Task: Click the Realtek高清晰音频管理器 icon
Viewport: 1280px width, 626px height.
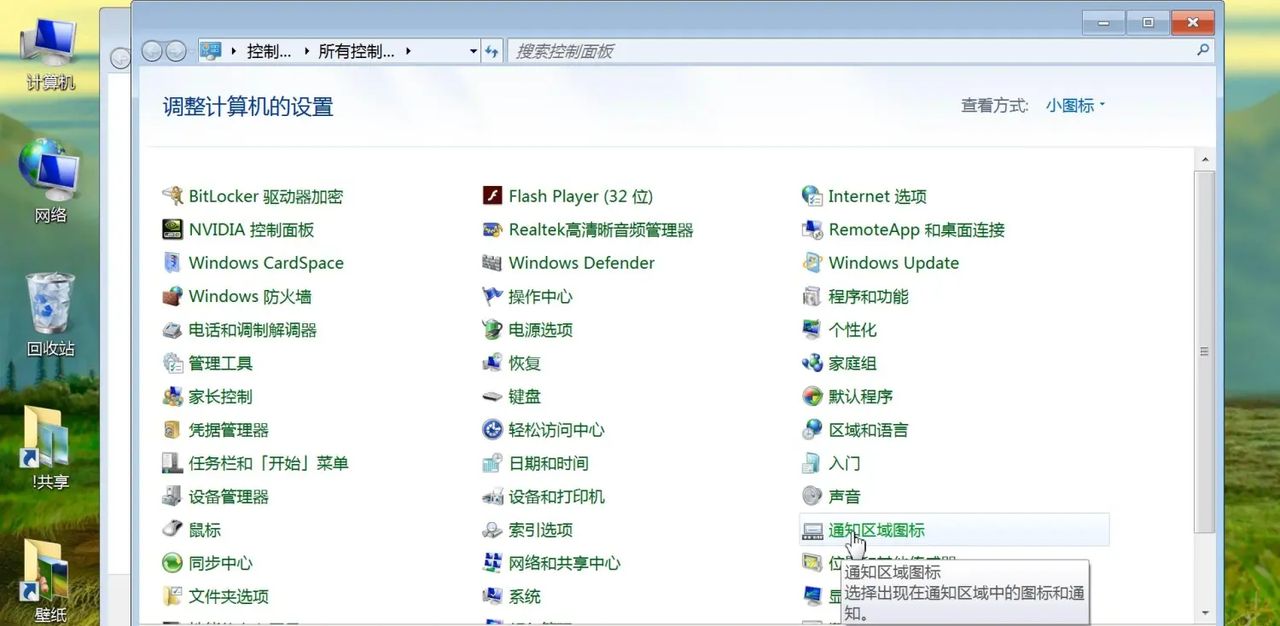Action: click(x=492, y=229)
